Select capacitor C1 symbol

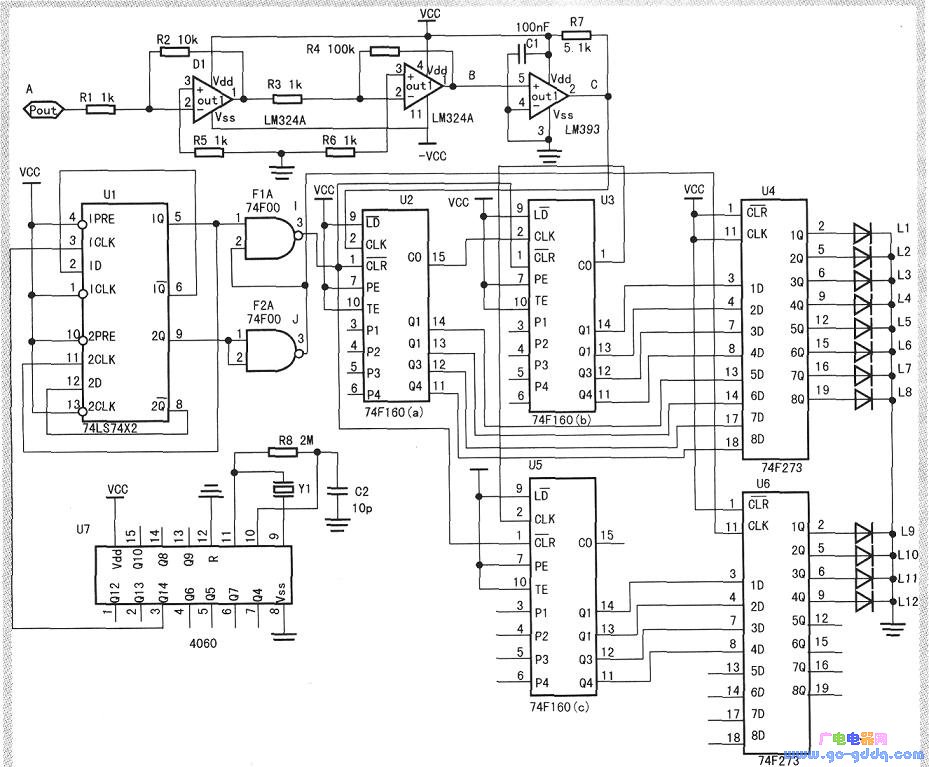[x=523, y=55]
